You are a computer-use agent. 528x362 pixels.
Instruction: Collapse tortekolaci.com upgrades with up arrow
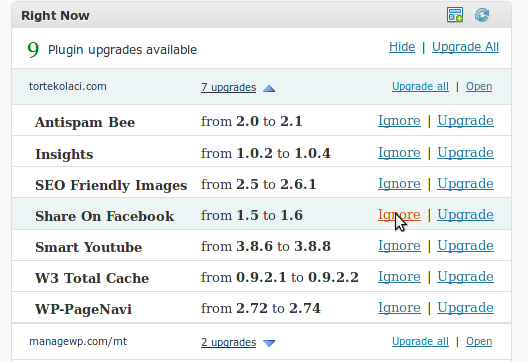(269, 89)
